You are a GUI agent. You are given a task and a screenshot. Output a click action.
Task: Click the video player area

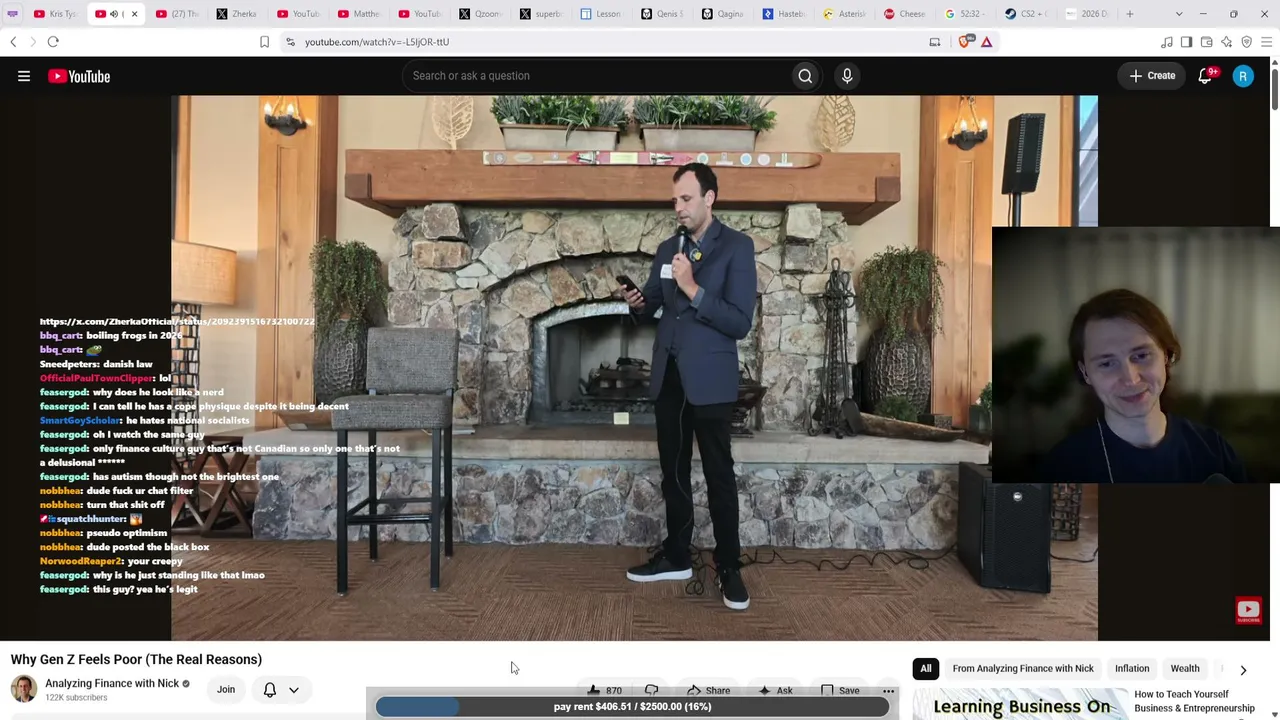(x=634, y=368)
